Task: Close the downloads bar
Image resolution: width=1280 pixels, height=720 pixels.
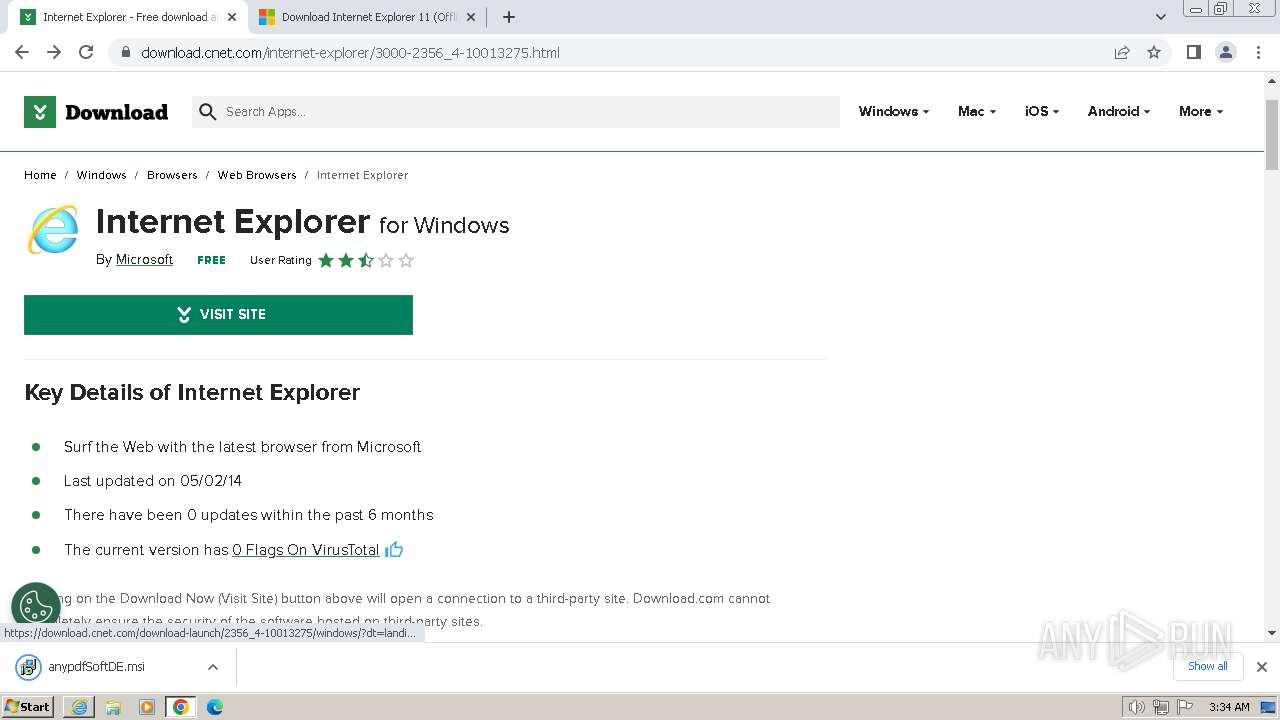Action: tap(1262, 667)
